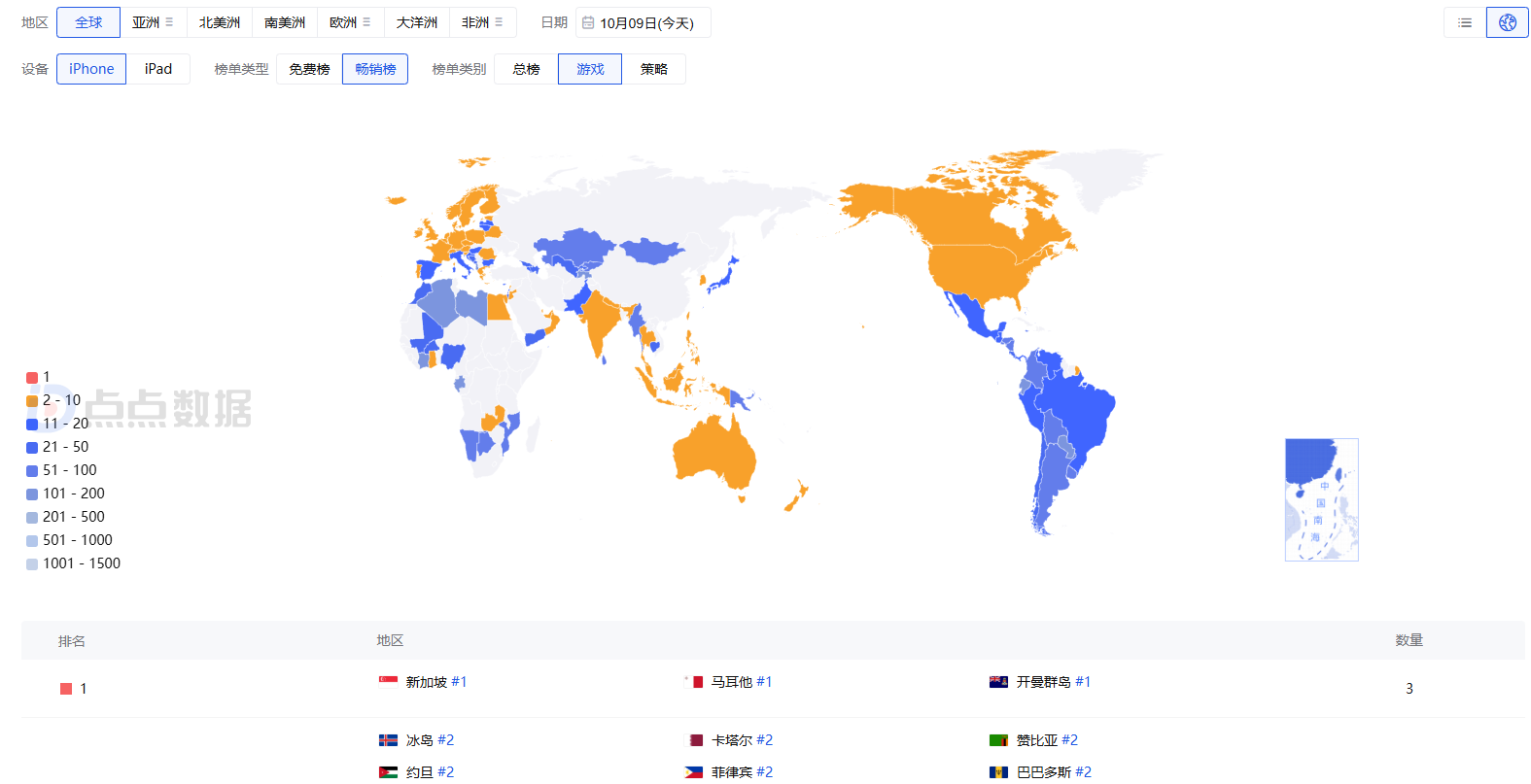The height and width of the screenshot is (784, 1531).
Task: Open the 马耳他 #1 link
Action: click(x=741, y=682)
